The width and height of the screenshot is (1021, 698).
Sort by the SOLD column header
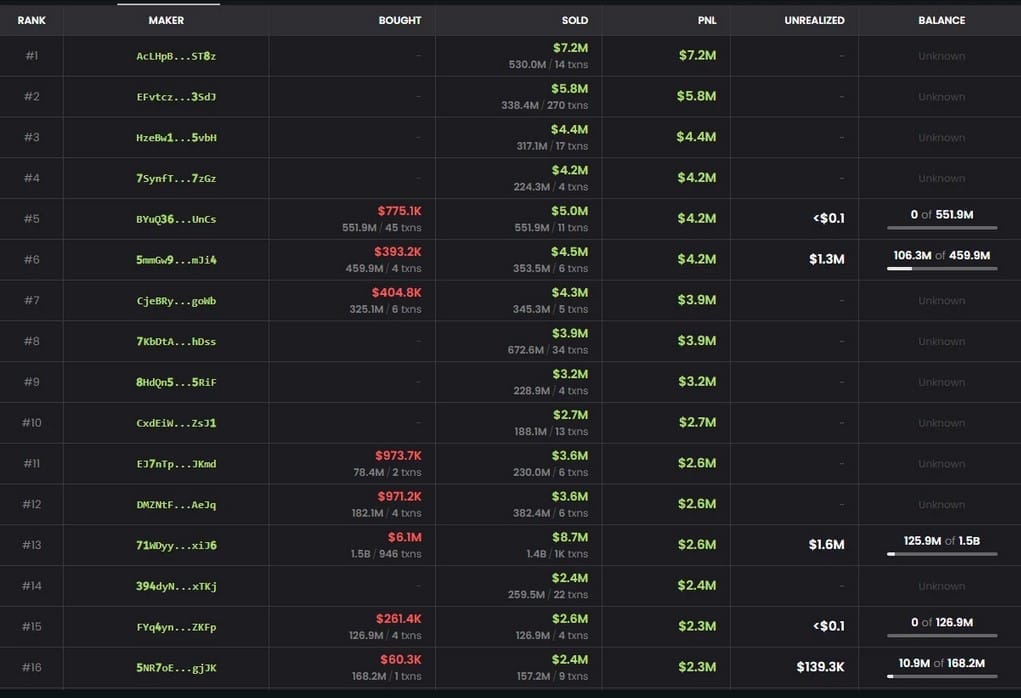pyautogui.click(x=574, y=20)
